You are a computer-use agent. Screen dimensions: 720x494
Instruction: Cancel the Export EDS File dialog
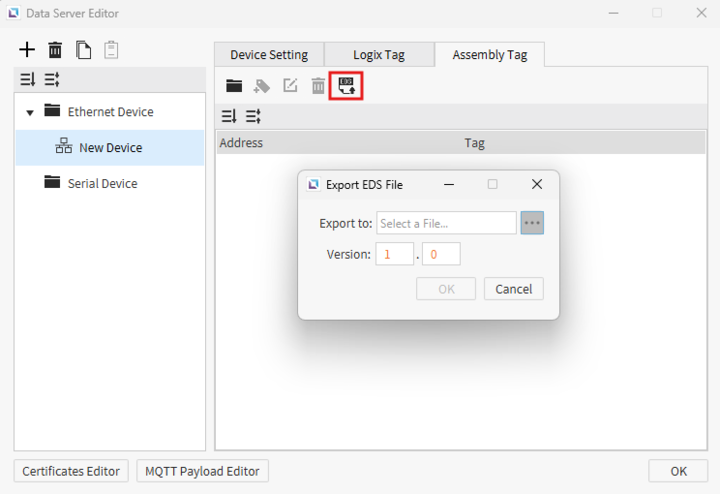click(513, 289)
